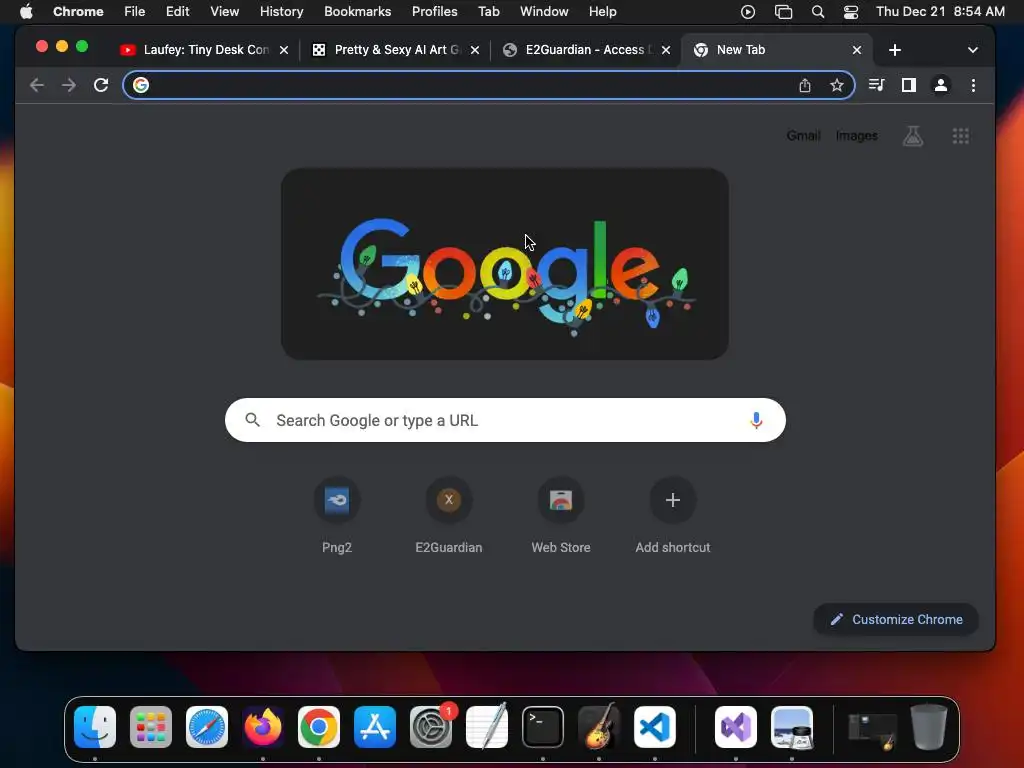Open the date and time in the menu bar
1024x768 pixels.
[x=940, y=12]
